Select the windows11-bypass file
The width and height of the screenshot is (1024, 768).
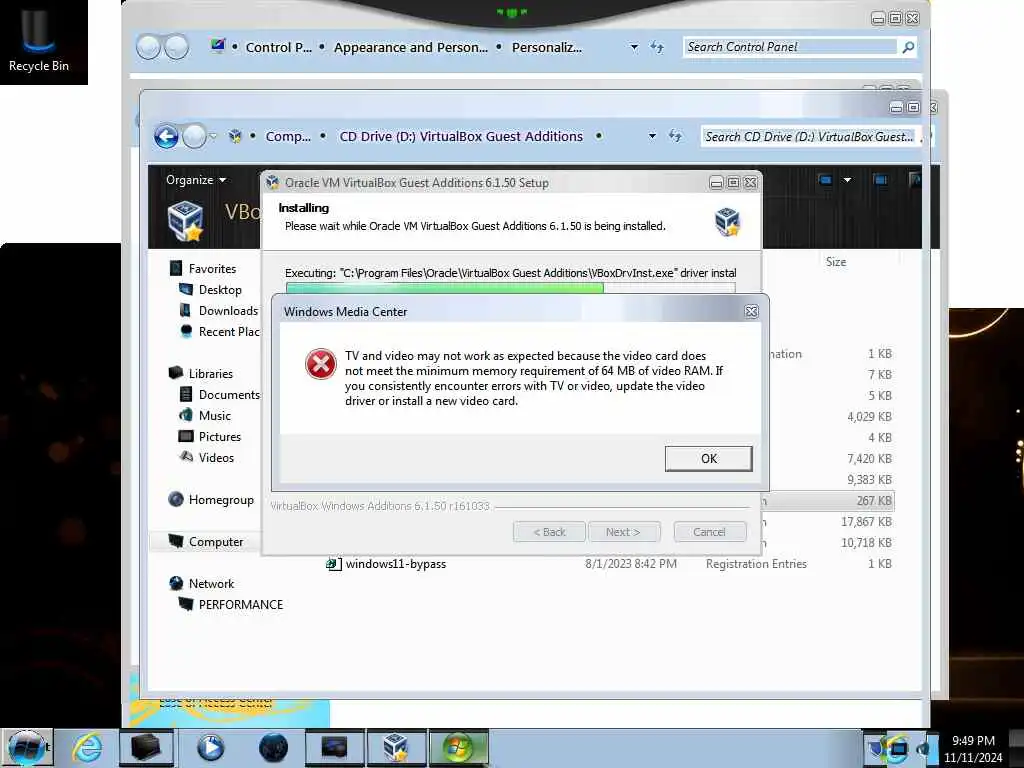395,564
